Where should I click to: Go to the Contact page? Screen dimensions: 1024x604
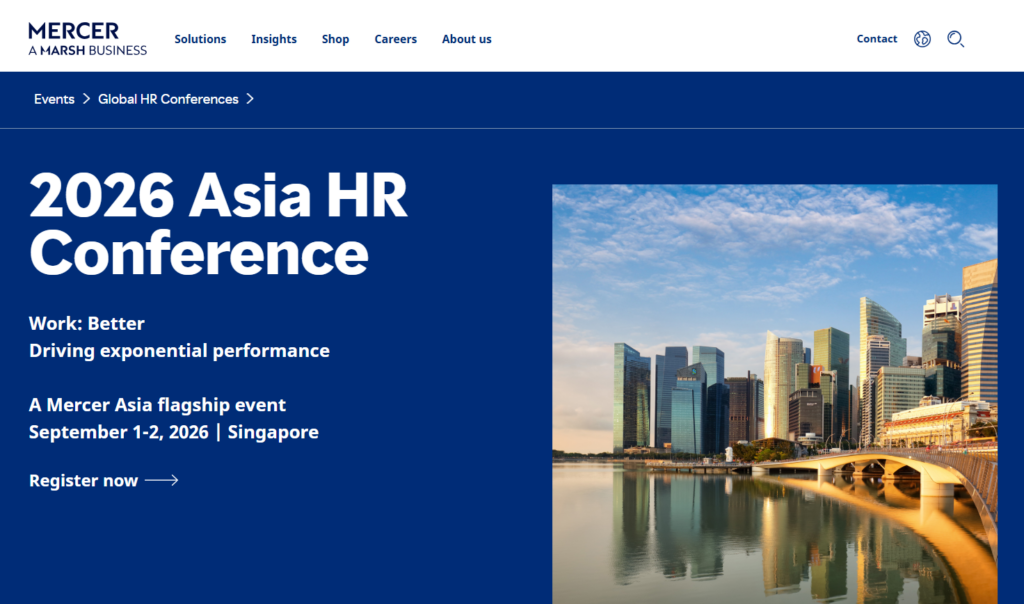pos(876,39)
